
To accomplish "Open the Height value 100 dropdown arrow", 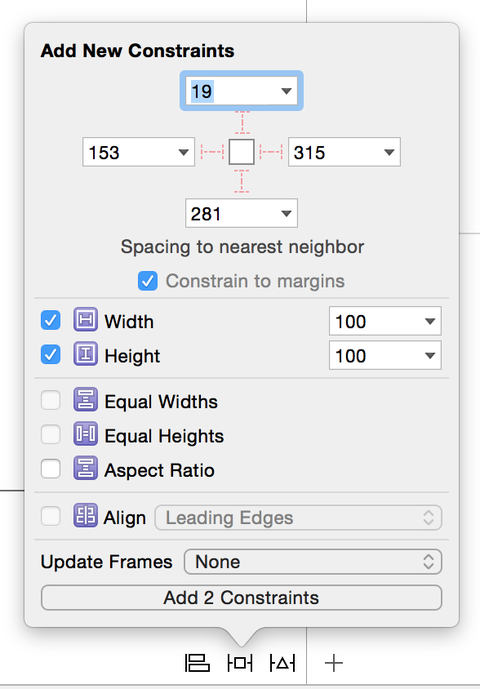I will click(430, 355).
